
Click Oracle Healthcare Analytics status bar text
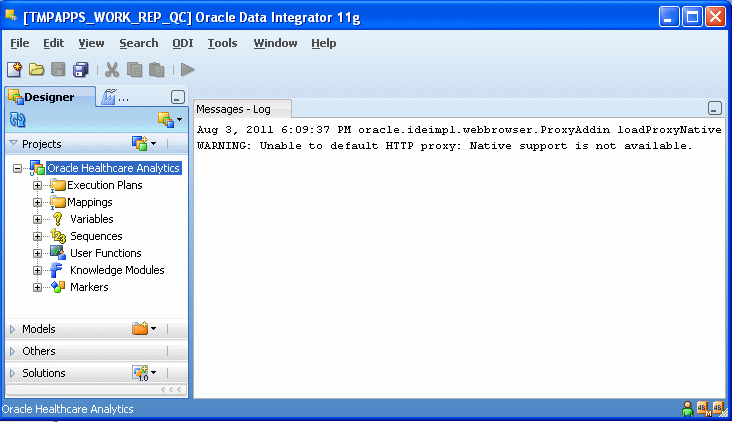68,409
